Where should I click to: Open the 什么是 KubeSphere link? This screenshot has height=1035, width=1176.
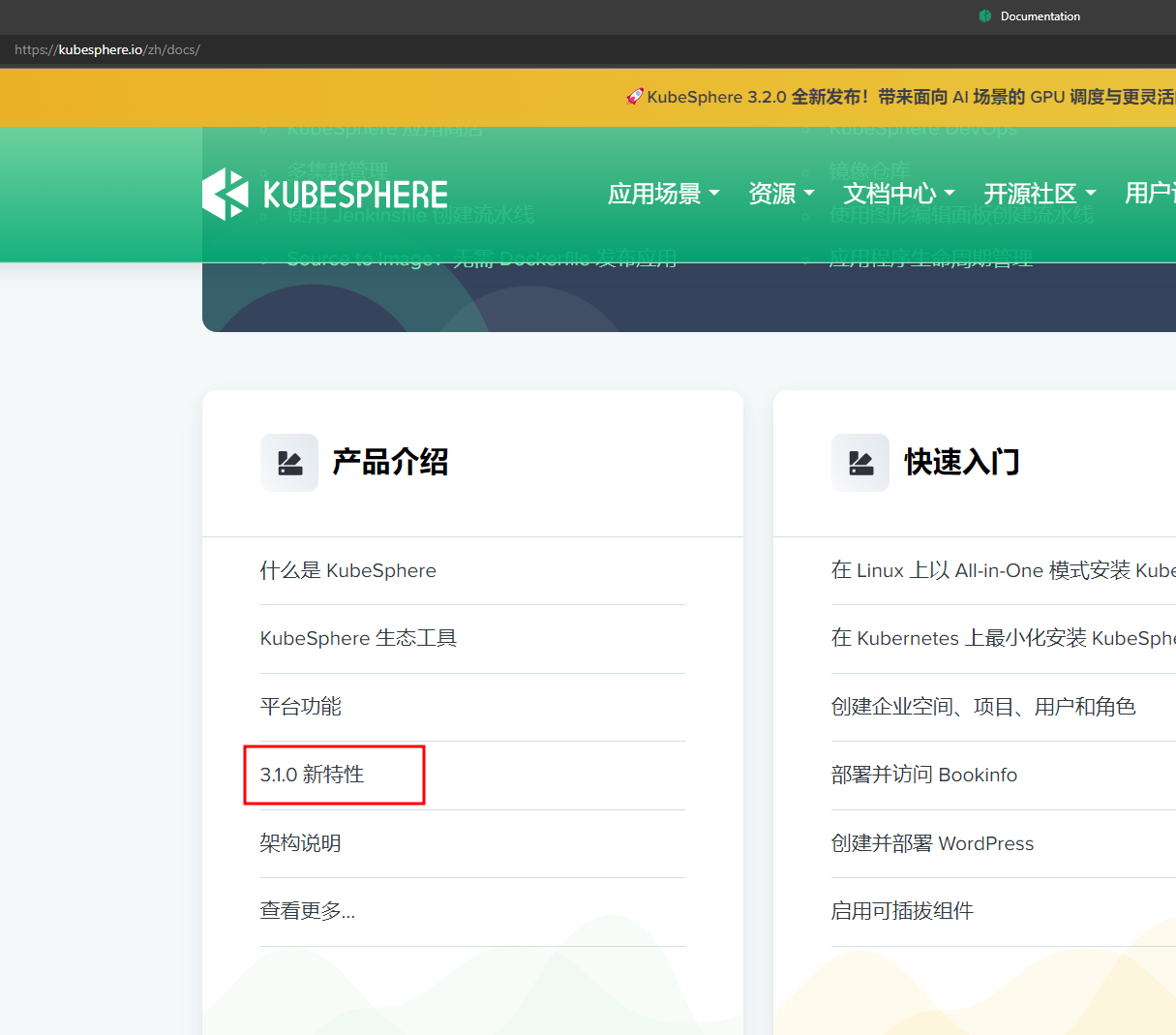348,570
